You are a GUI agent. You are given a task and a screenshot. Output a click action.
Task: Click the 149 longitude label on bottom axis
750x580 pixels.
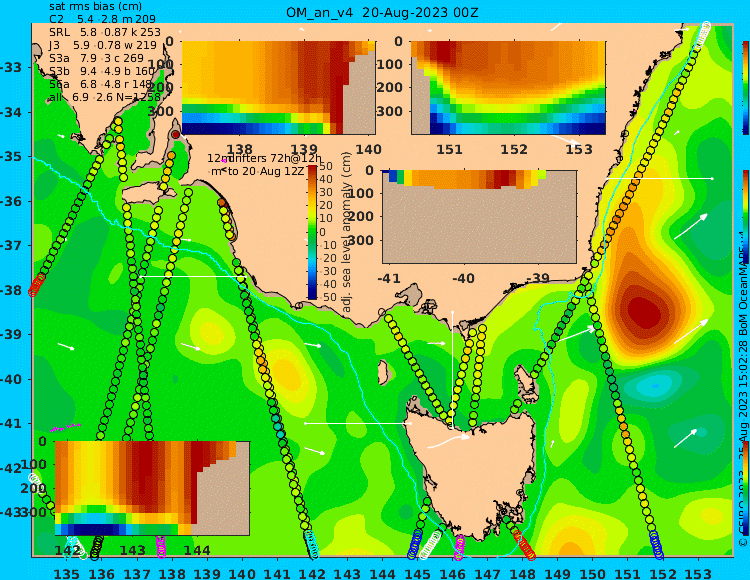558,573
